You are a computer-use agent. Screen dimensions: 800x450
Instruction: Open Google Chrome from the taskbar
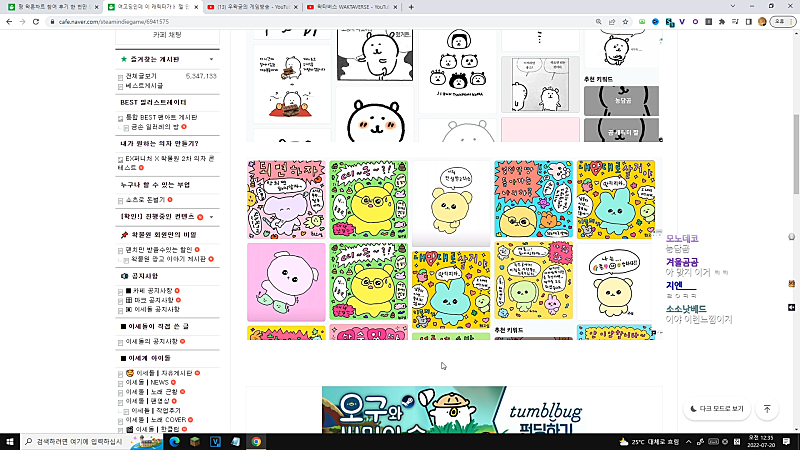click(256, 442)
